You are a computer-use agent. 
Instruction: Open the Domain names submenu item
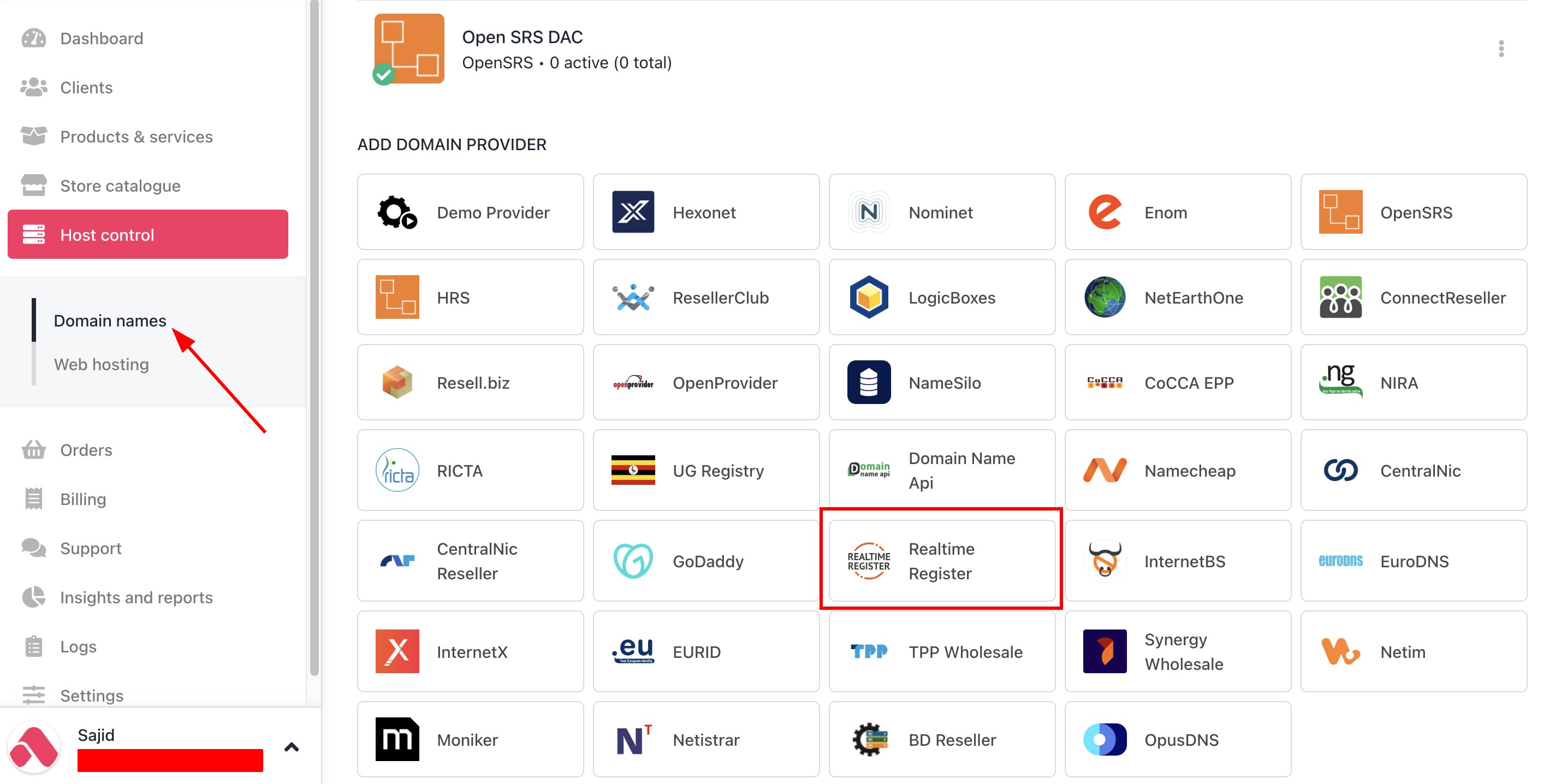tap(110, 320)
